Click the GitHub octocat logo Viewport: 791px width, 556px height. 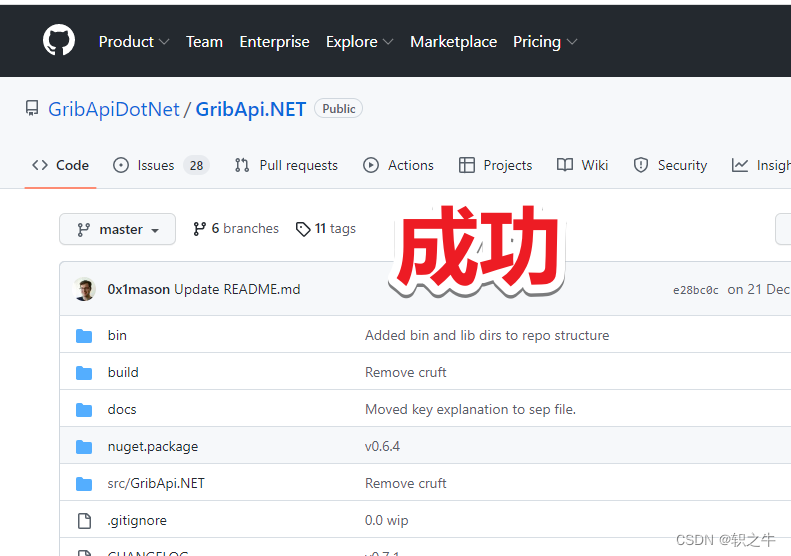[x=59, y=40]
